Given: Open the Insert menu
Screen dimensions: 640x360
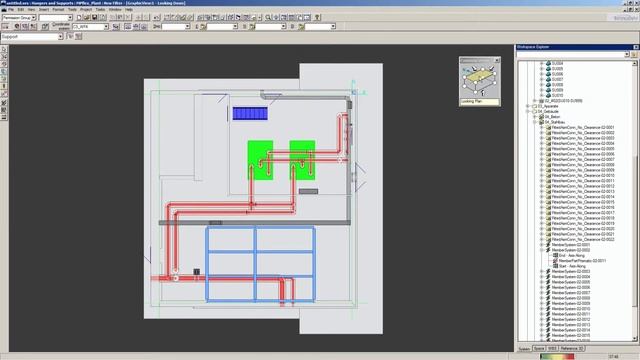Looking at the screenshot, I should pyautogui.click(x=44, y=9).
